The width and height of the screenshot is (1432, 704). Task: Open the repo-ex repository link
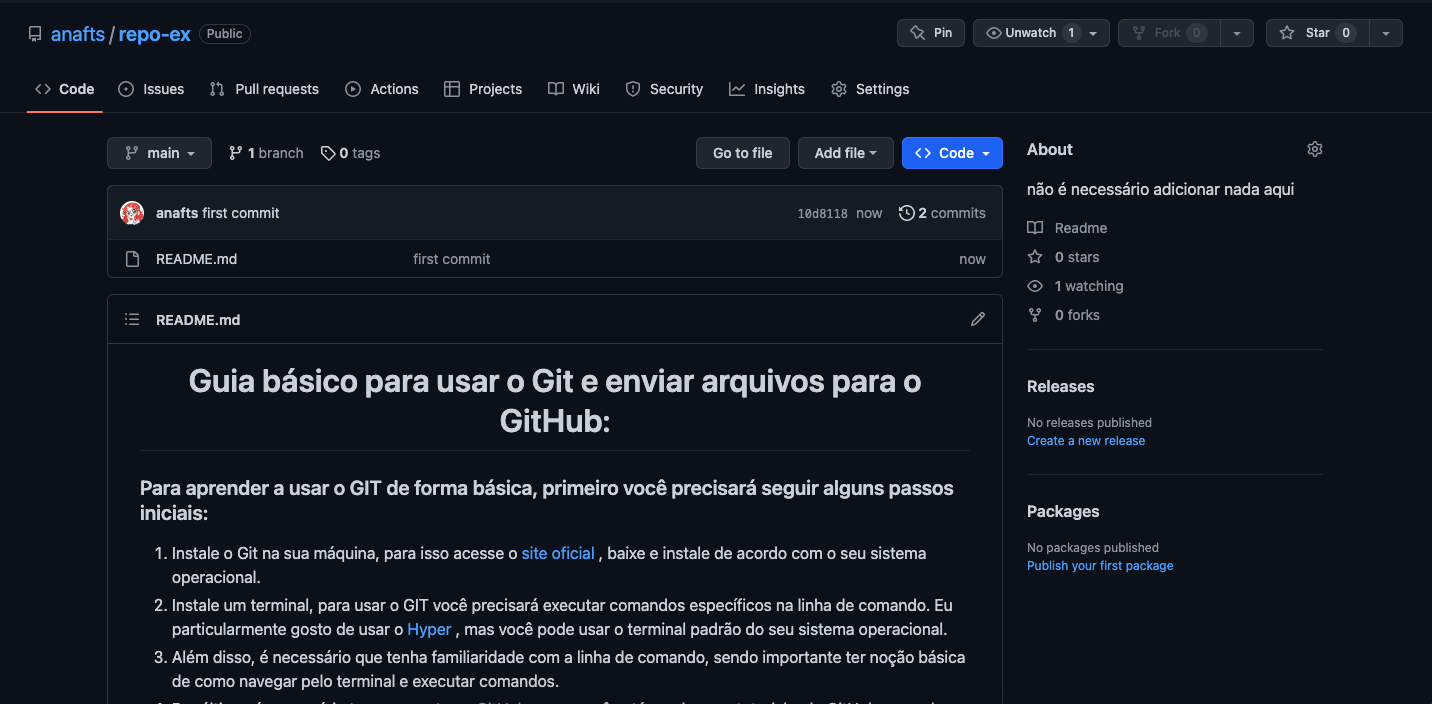[154, 34]
